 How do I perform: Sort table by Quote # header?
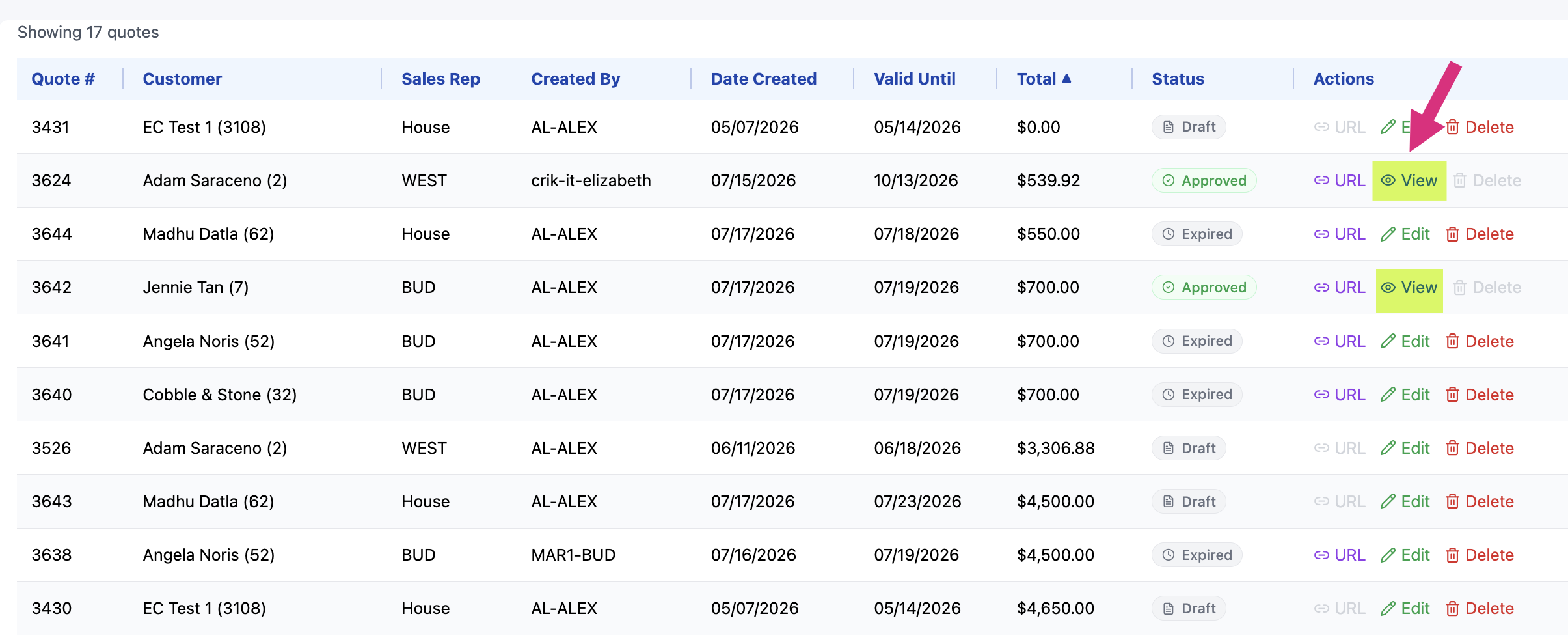(x=63, y=79)
